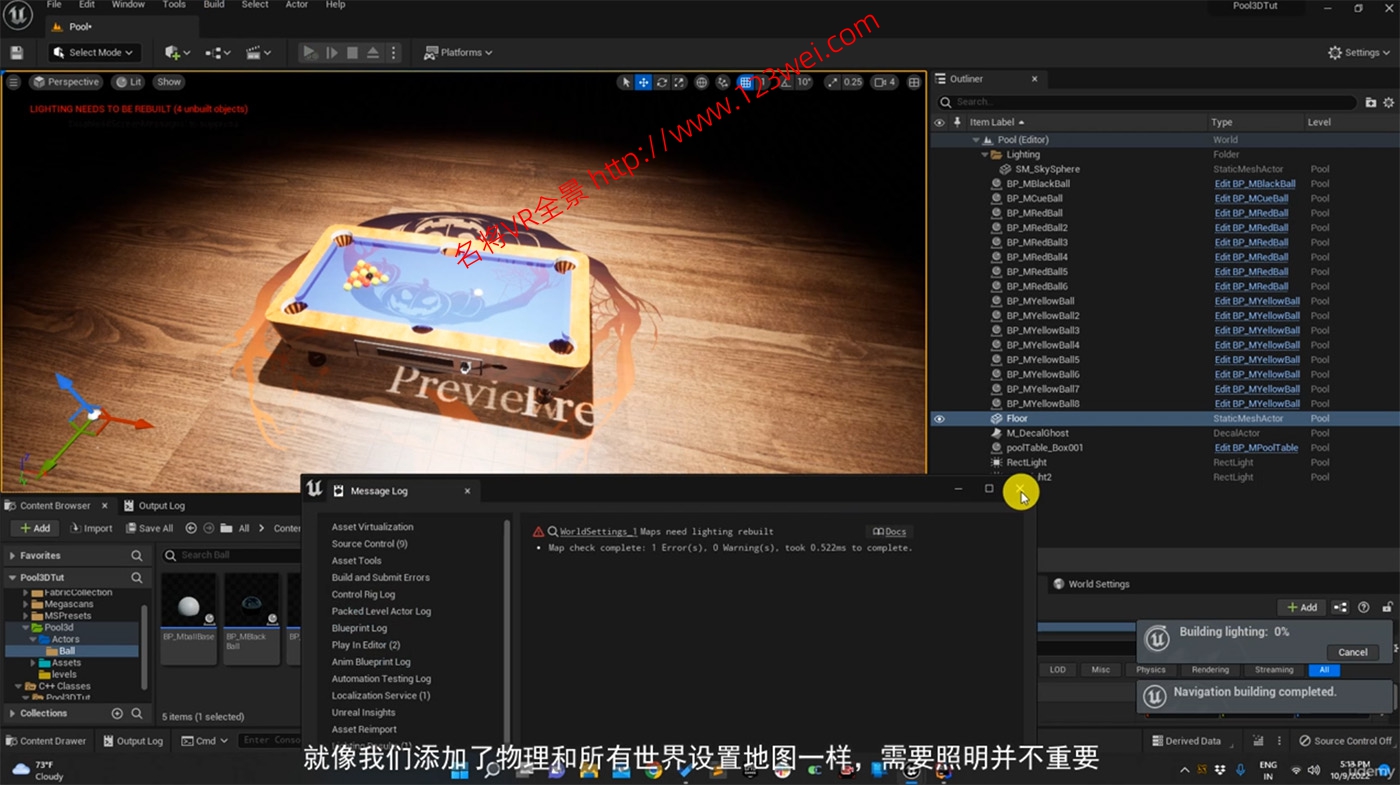Viewport: 1400px width, 785px height.
Task: Toggle grid snapping in the viewport
Action: 744,82
